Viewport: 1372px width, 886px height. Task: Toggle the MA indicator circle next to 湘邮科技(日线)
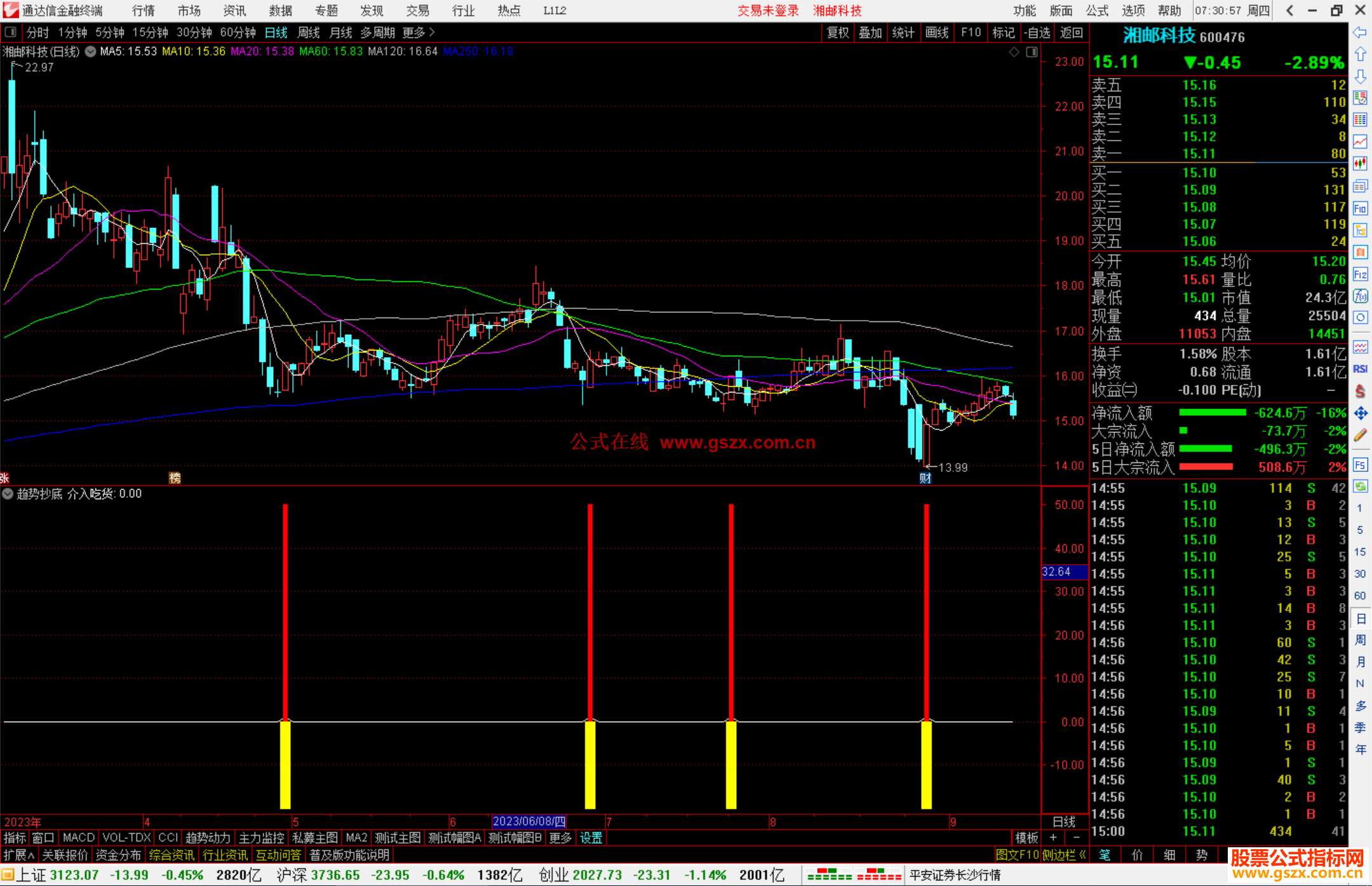pyautogui.click(x=90, y=51)
